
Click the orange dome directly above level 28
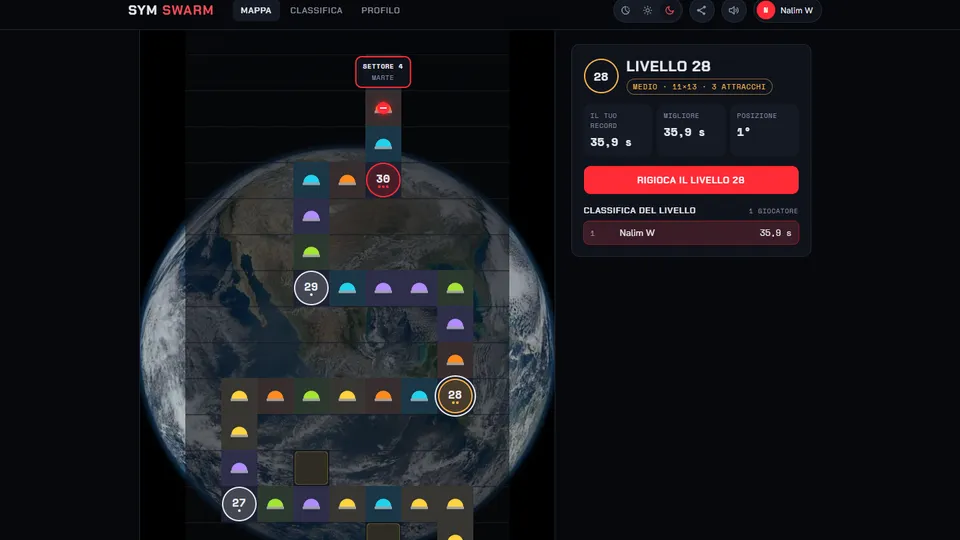455,360
